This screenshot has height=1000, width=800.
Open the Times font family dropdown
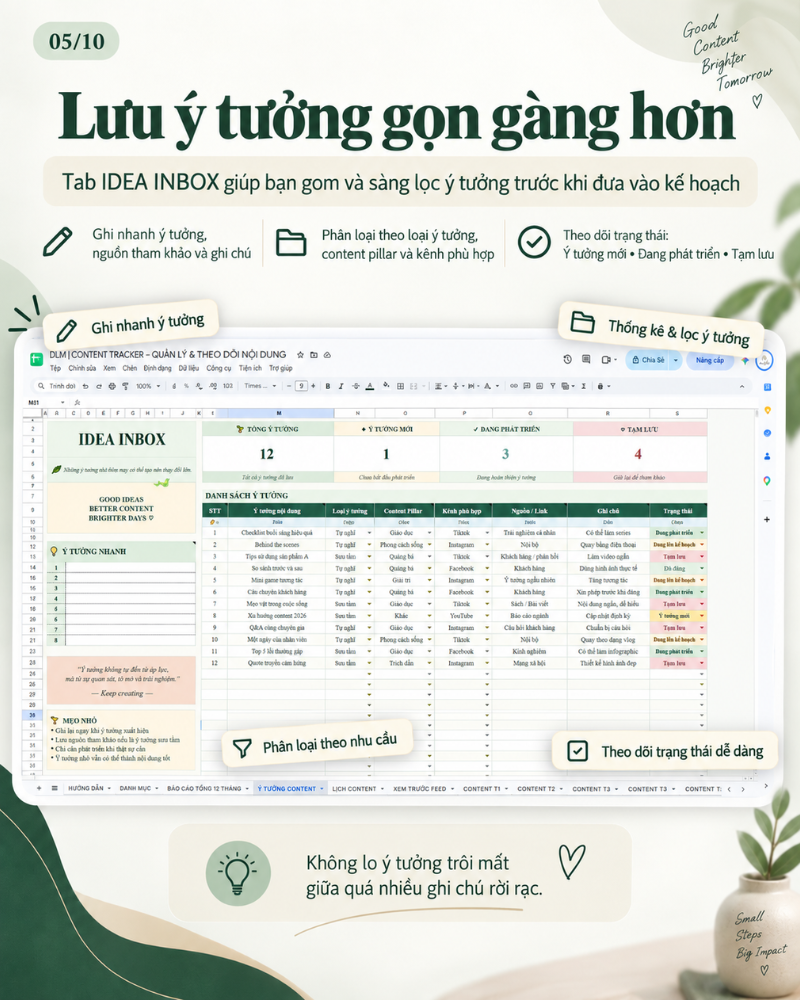[260, 386]
